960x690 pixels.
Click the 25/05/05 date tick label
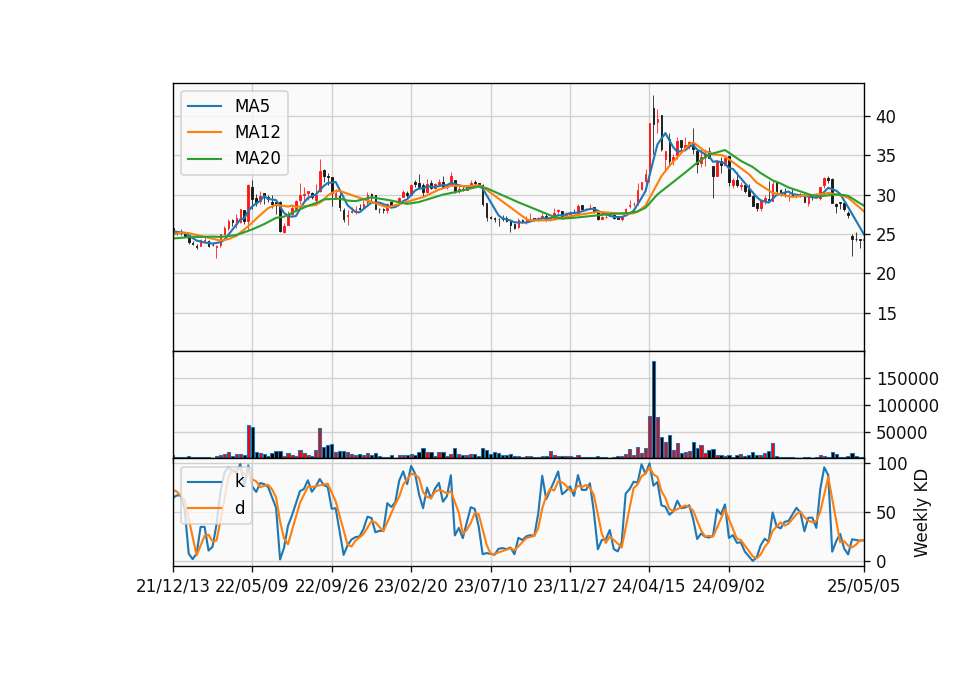863,586
